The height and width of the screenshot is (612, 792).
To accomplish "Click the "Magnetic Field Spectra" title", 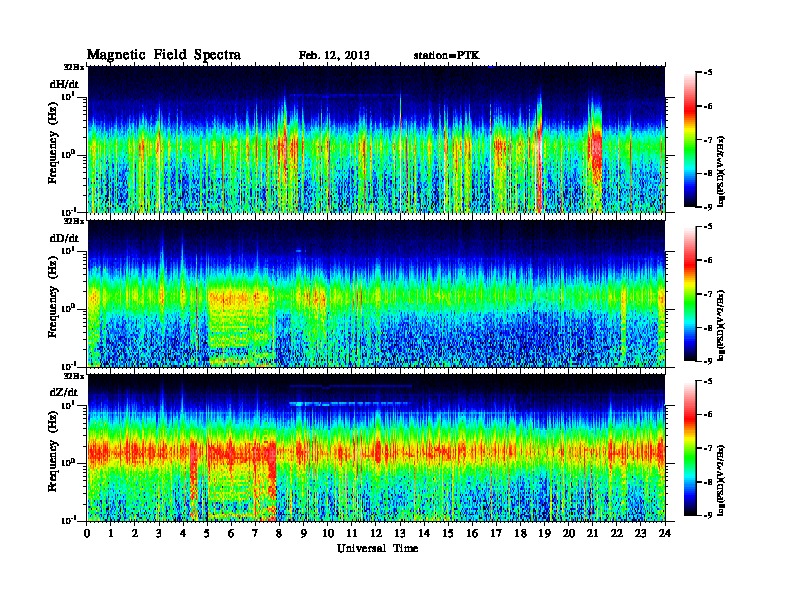I will pos(164,55).
